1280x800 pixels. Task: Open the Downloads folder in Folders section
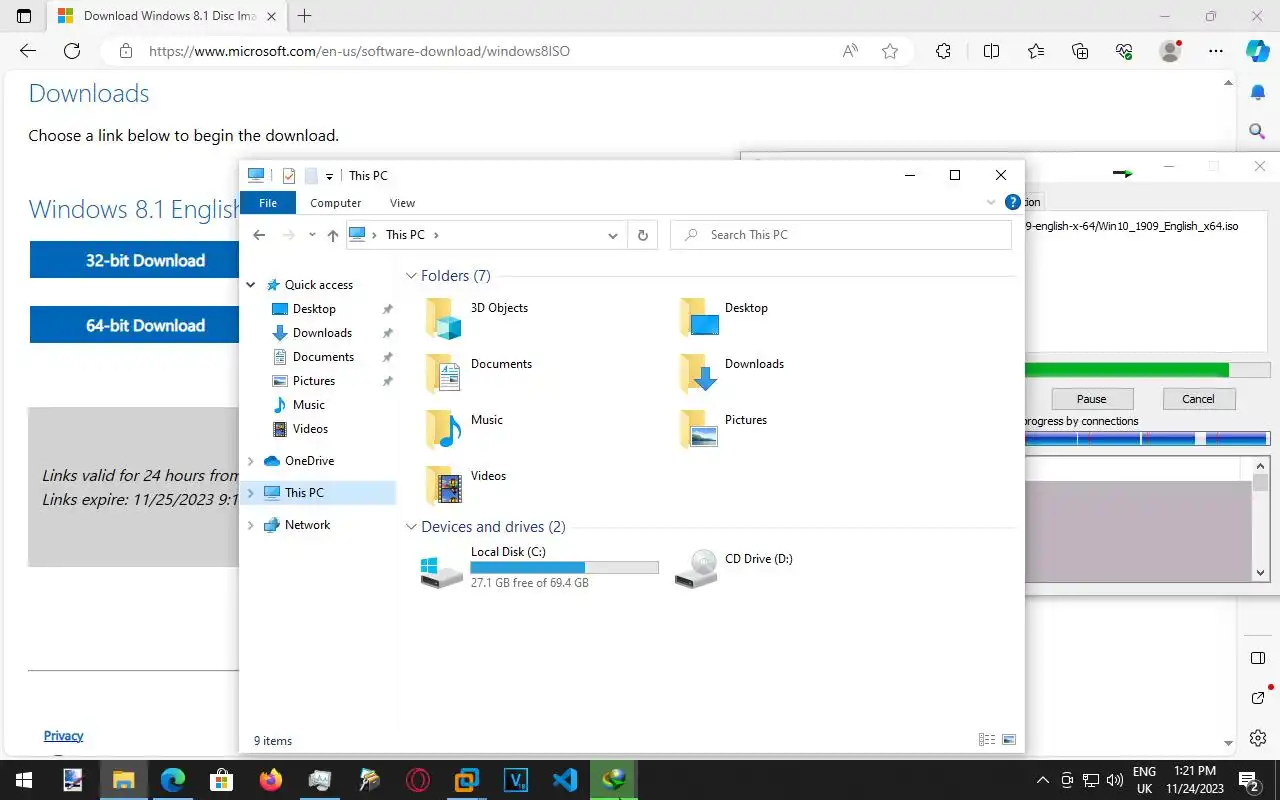coord(732,374)
